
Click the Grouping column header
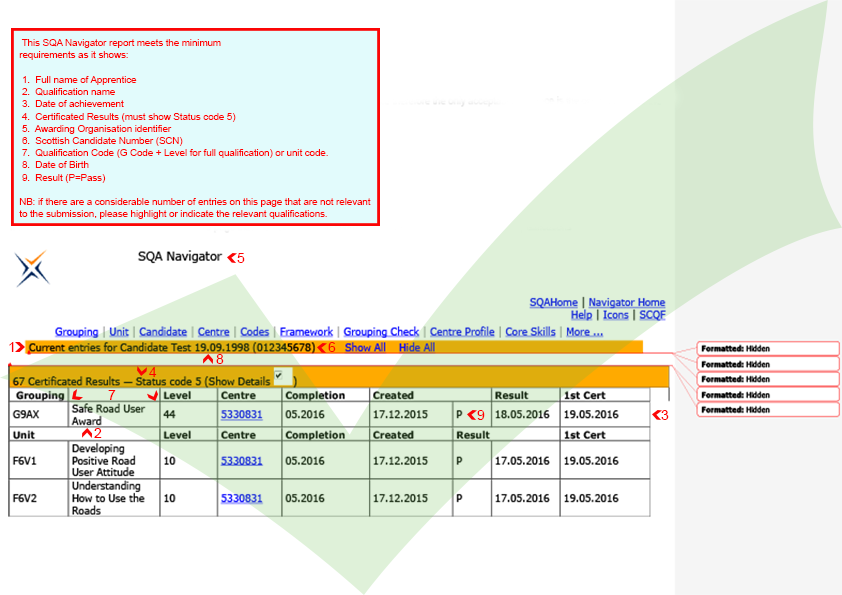click(x=40, y=395)
